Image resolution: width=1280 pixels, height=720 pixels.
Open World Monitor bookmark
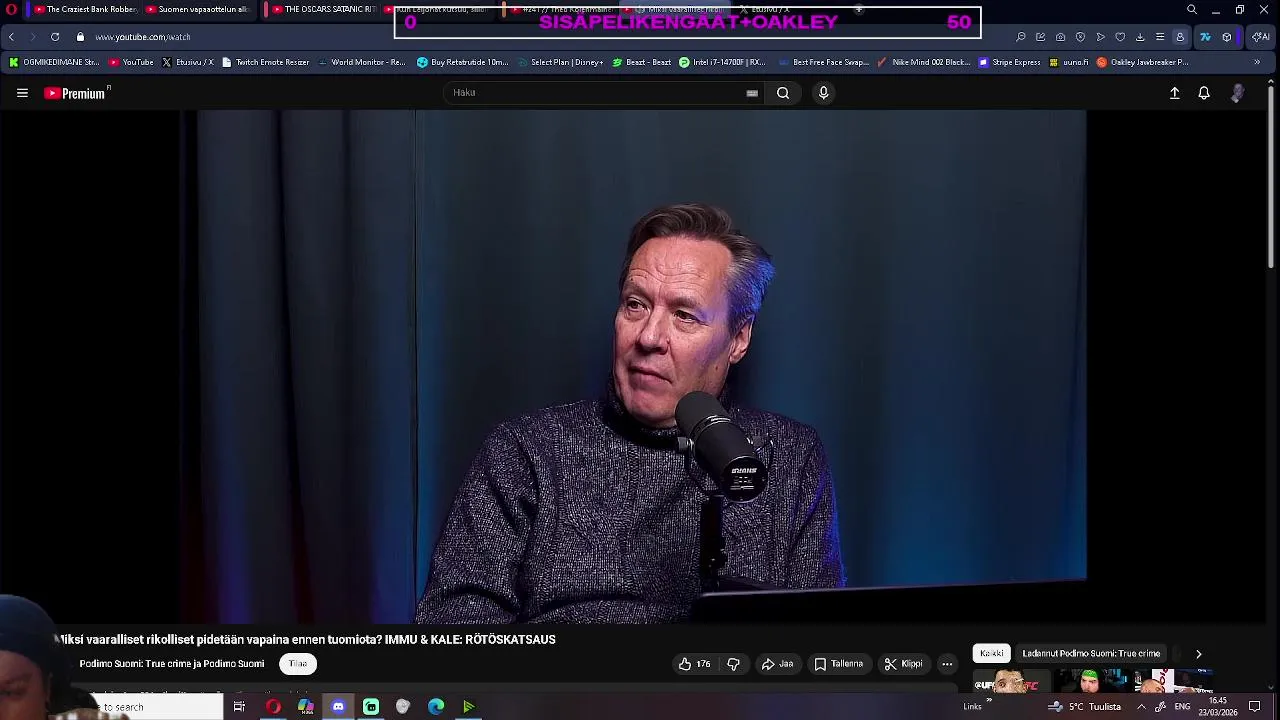(361, 62)
